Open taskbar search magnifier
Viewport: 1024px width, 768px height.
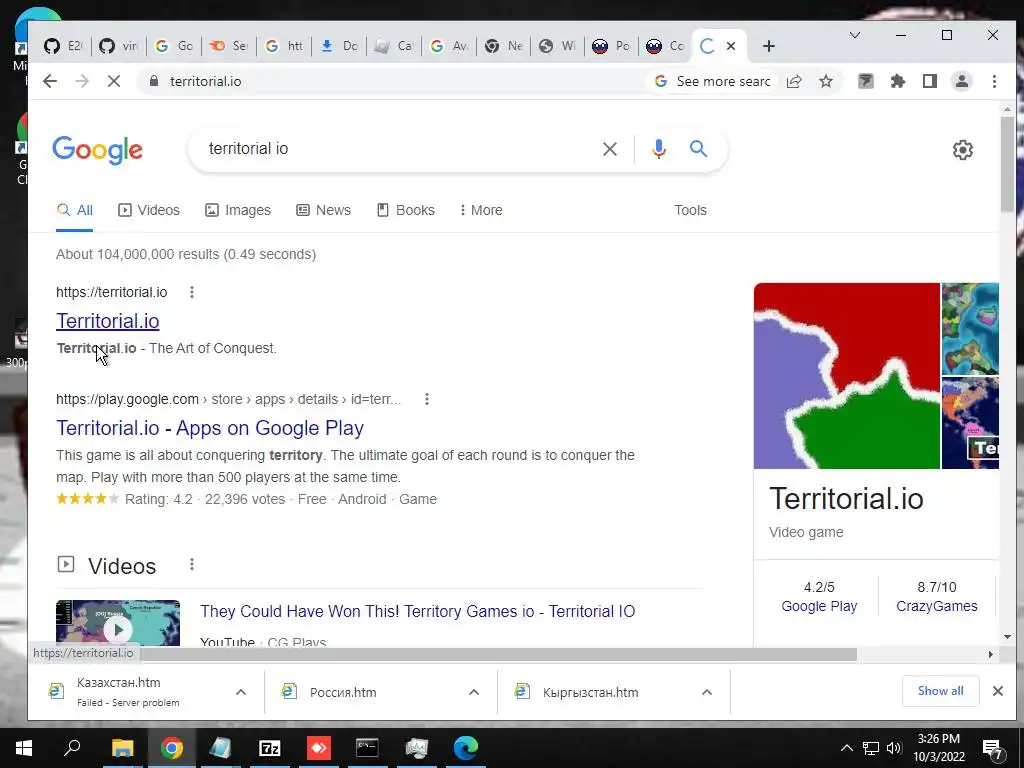point(72,748)
